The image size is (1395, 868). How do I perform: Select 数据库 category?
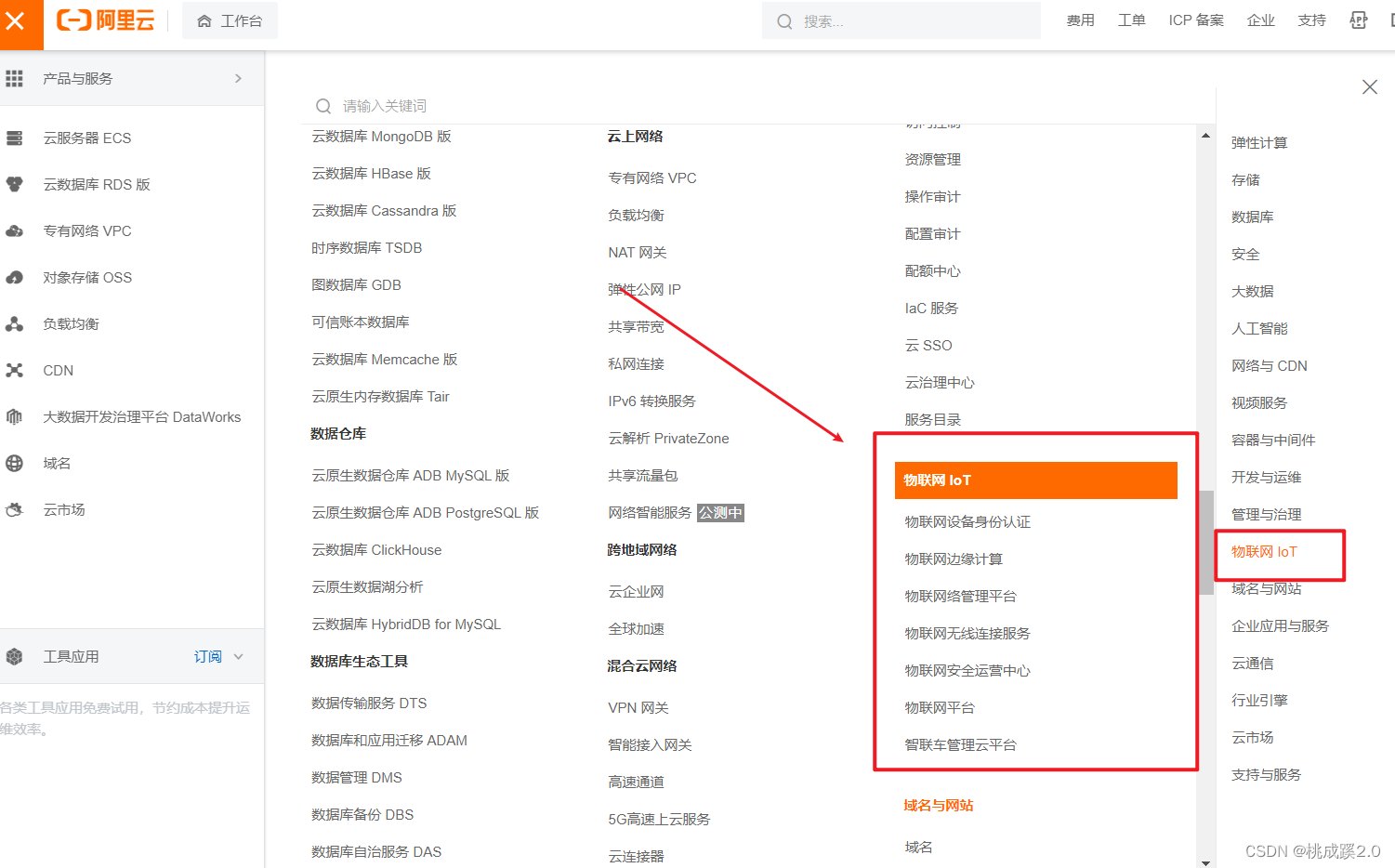coord(1252,217)
